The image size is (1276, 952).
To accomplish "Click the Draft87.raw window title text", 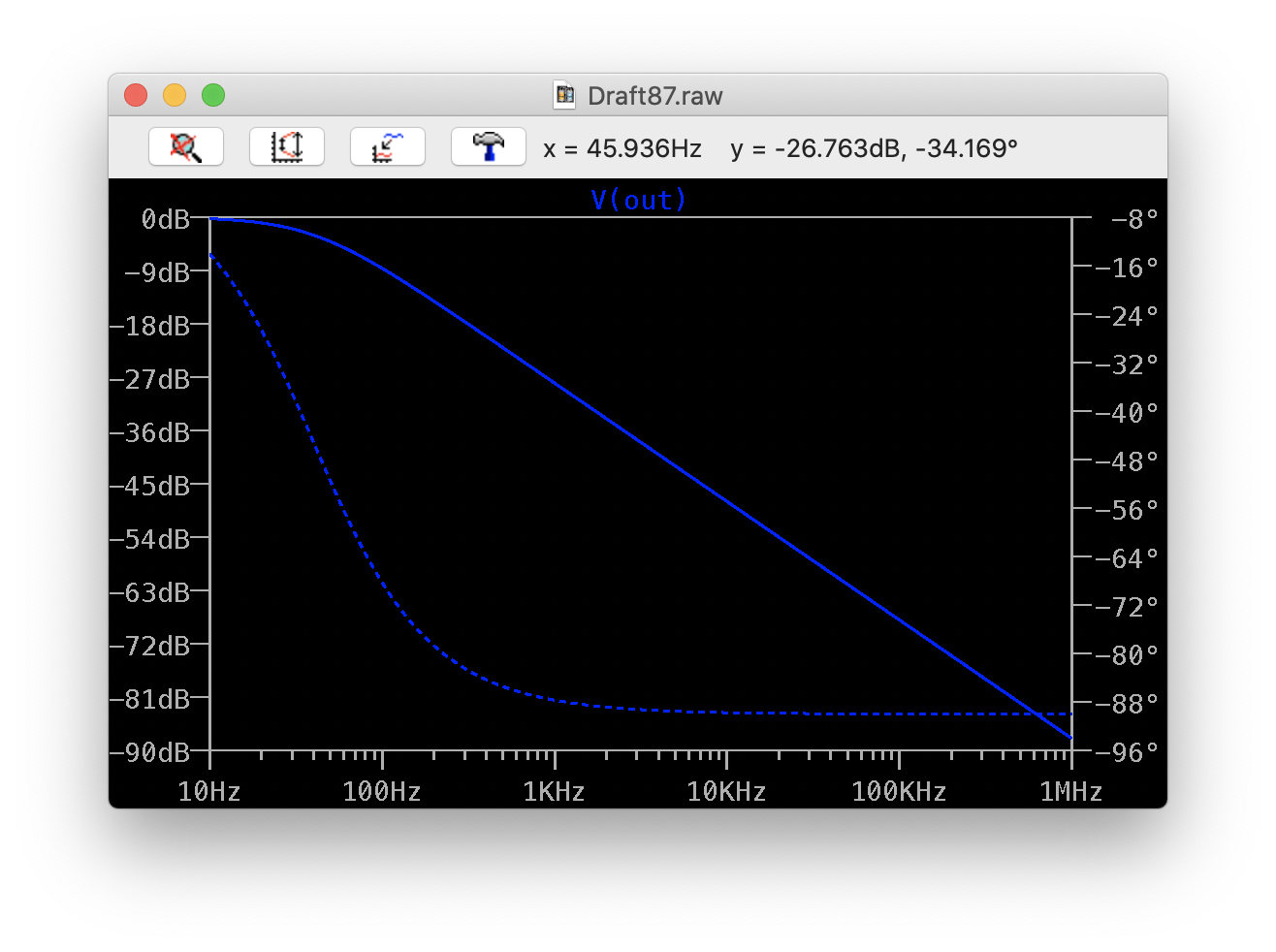I will [x=654, y=96].
